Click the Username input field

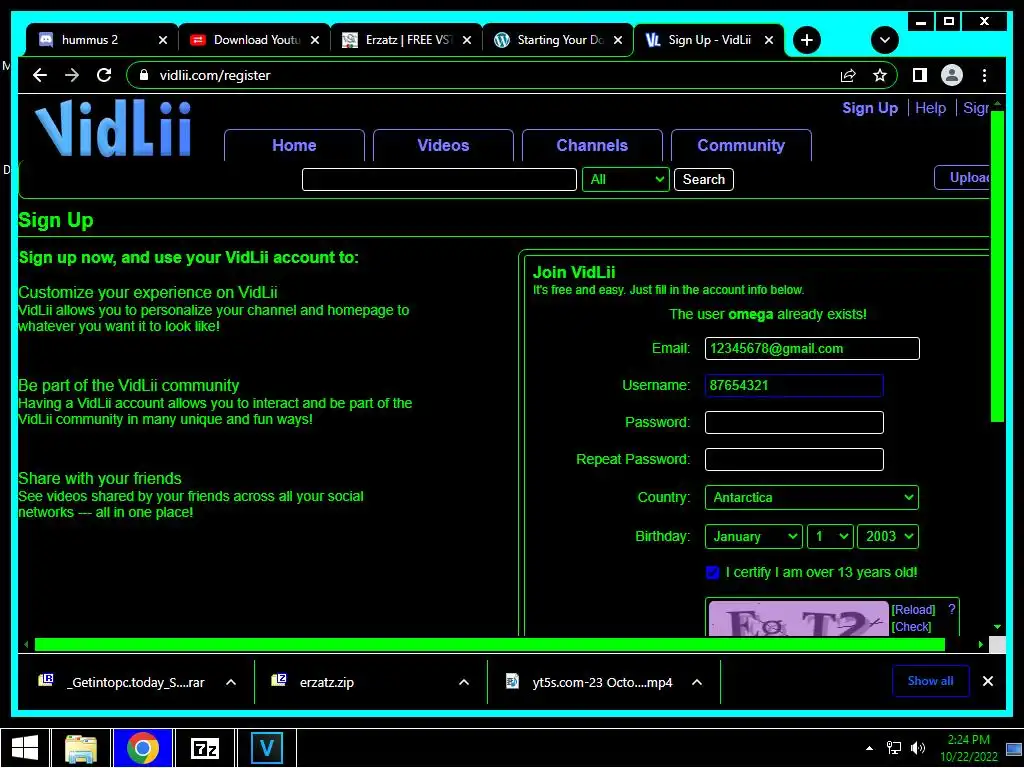(793, 385)
